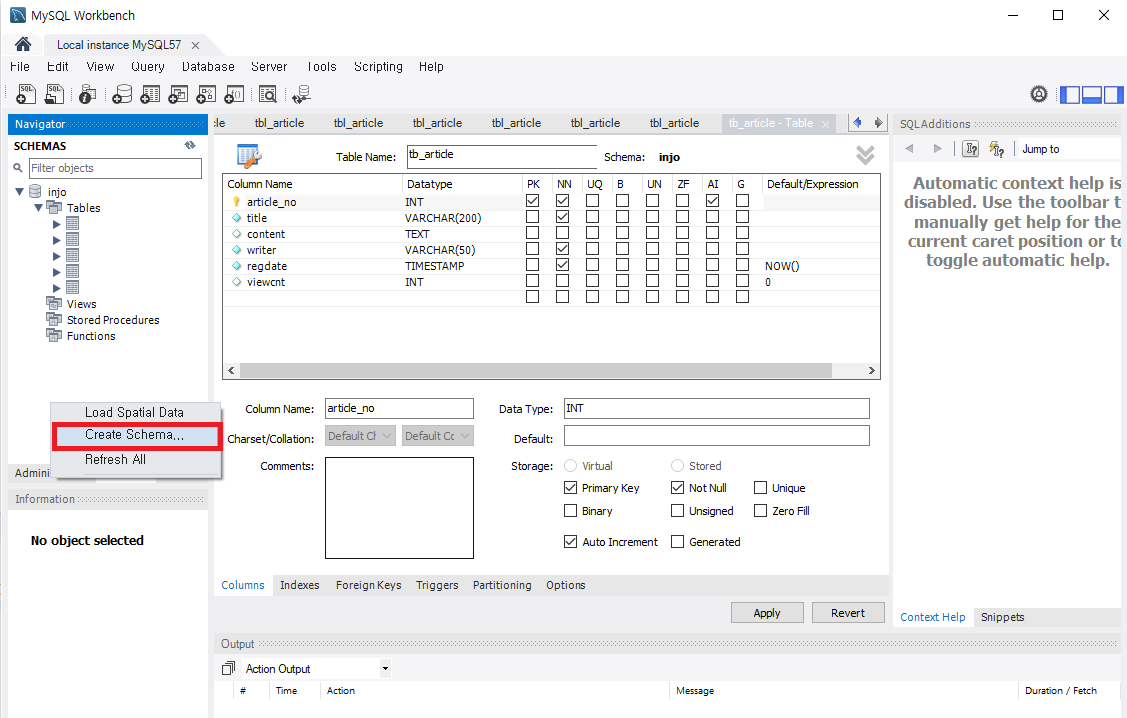Image resolution: width=1127 pixels, height=718 pixels.
Task: Click the column grid scroll-right arrow
Action: 871,370
